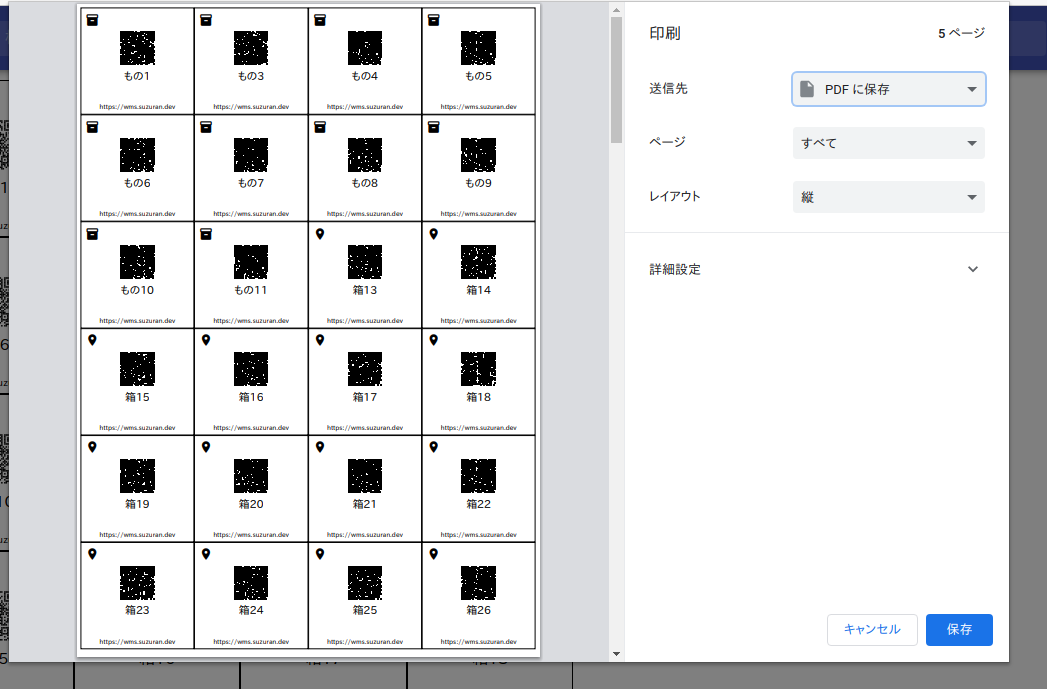Screen dimensions: 1047x689
Task: Click the box icon on label もの6
Action: coord(93,127)
